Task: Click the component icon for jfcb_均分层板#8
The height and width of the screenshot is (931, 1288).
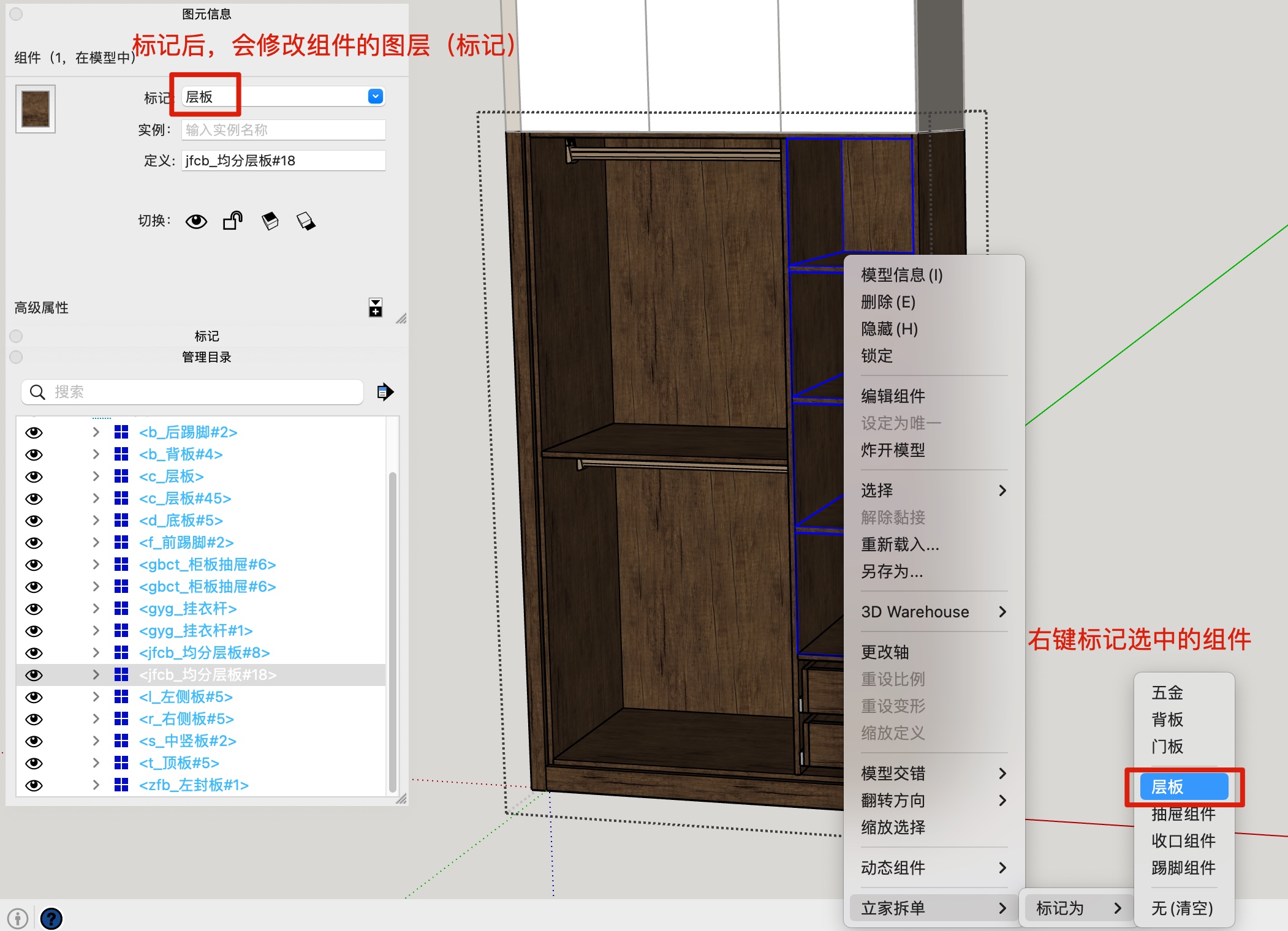Action: (121, 653)
